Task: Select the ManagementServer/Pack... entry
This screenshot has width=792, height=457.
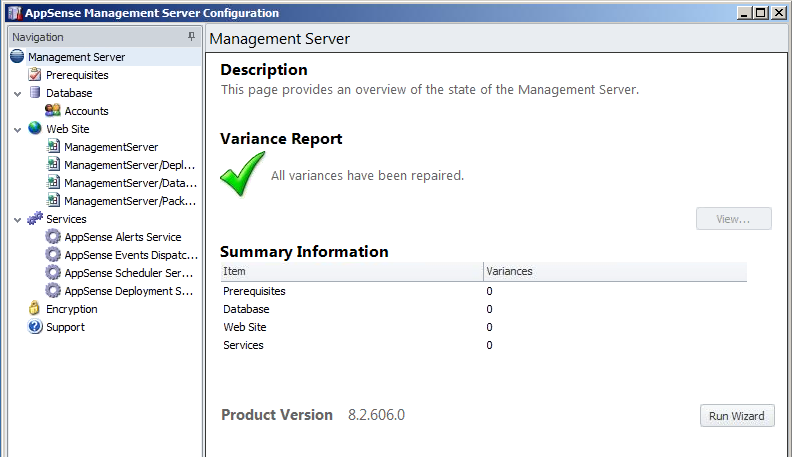Action: click(x=130, y=201)
